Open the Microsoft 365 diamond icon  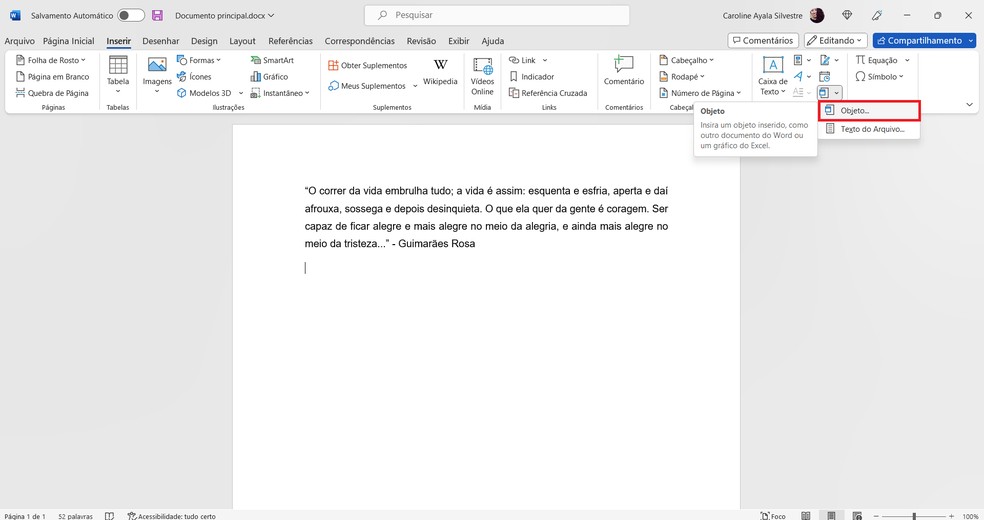coord(847,15)
